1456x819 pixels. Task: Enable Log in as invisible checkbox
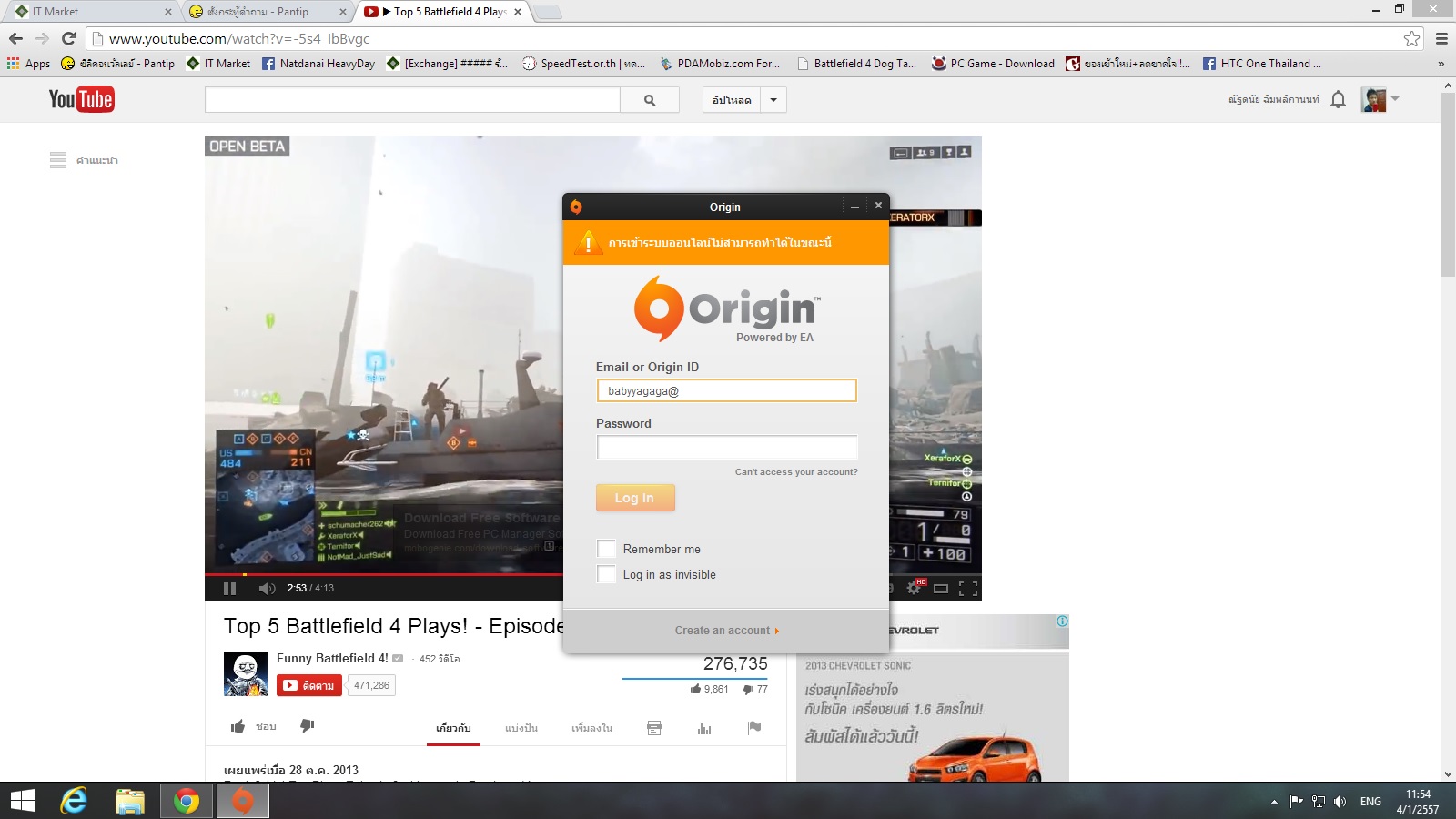606,574
